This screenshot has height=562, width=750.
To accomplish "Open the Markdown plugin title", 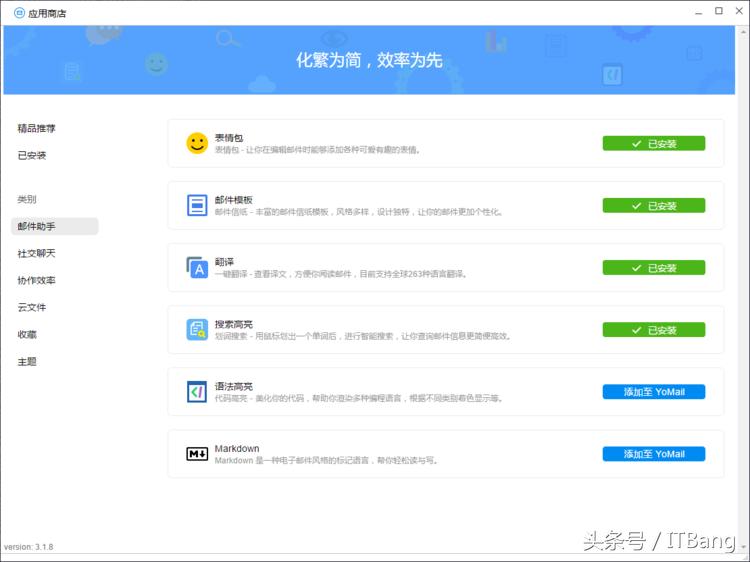I will (x=237, y=448).
